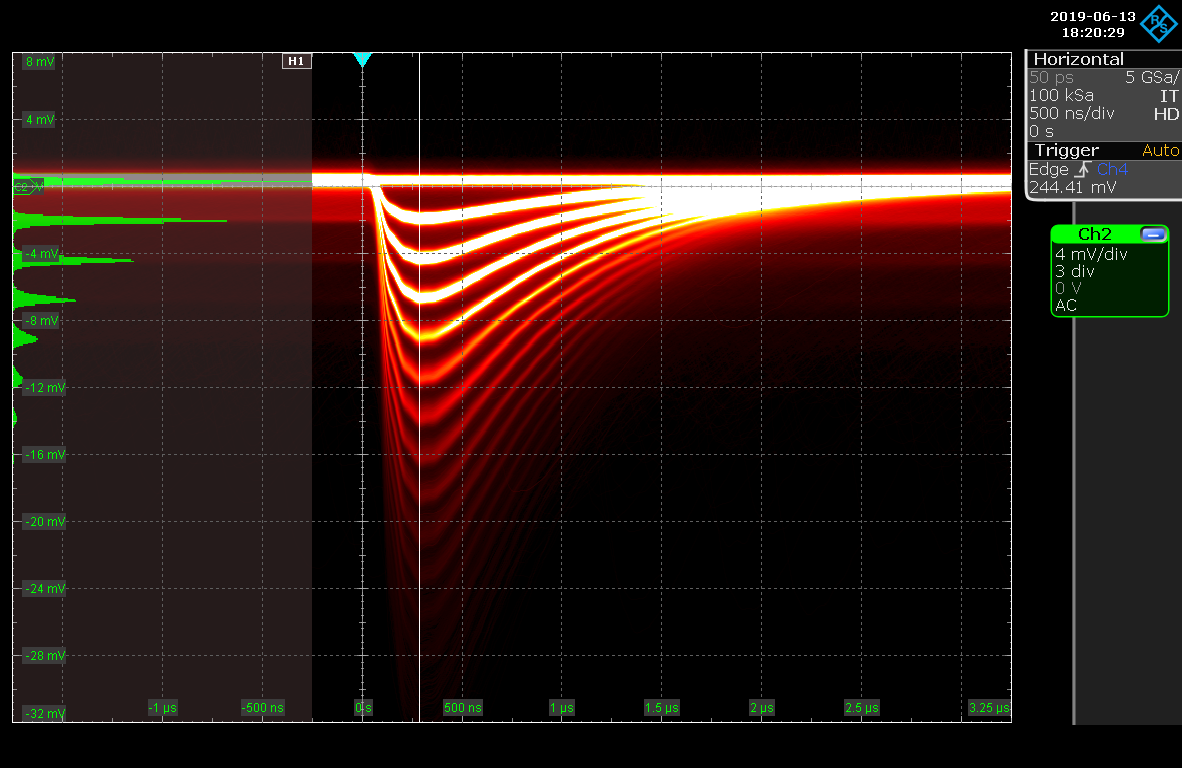Toggle the HD high definition mode

[x=1166, y=114]
